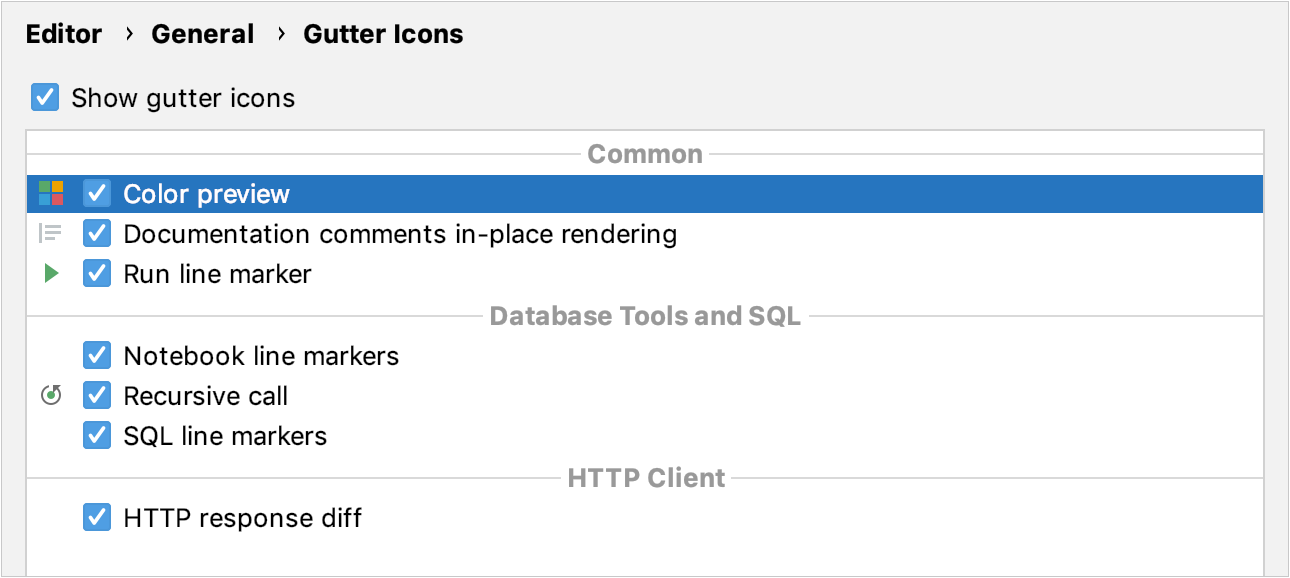Uncheck Notebook line markers

96,355
